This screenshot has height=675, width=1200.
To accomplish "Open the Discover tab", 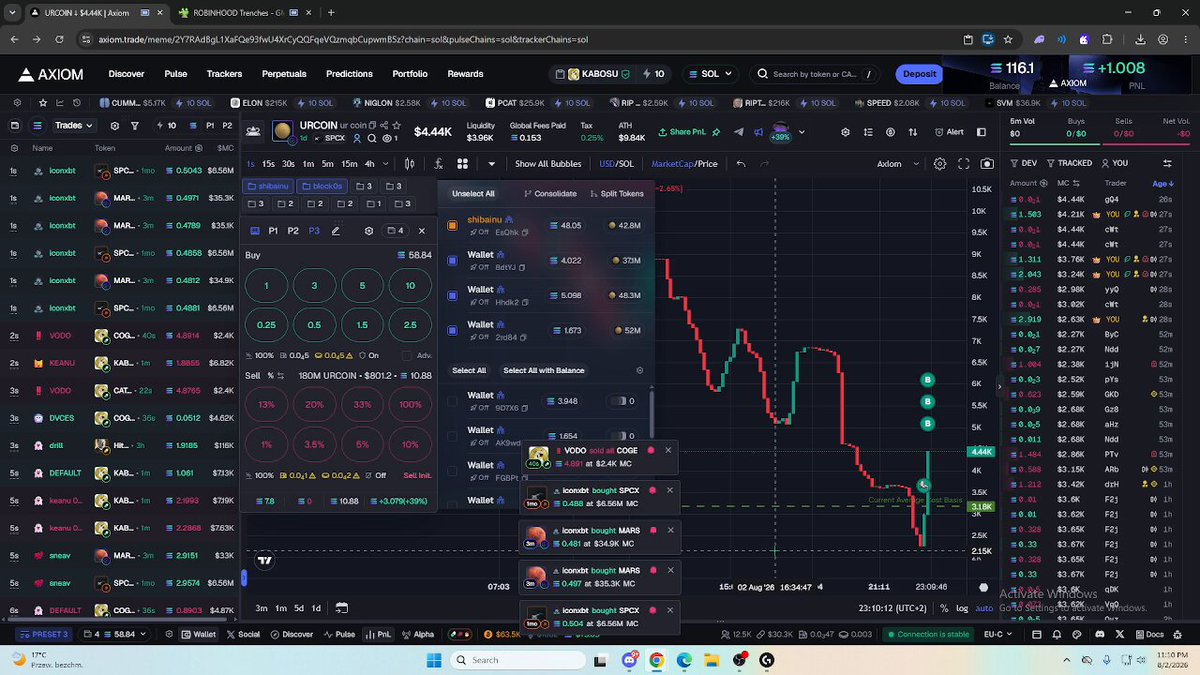I will (126, 74).
